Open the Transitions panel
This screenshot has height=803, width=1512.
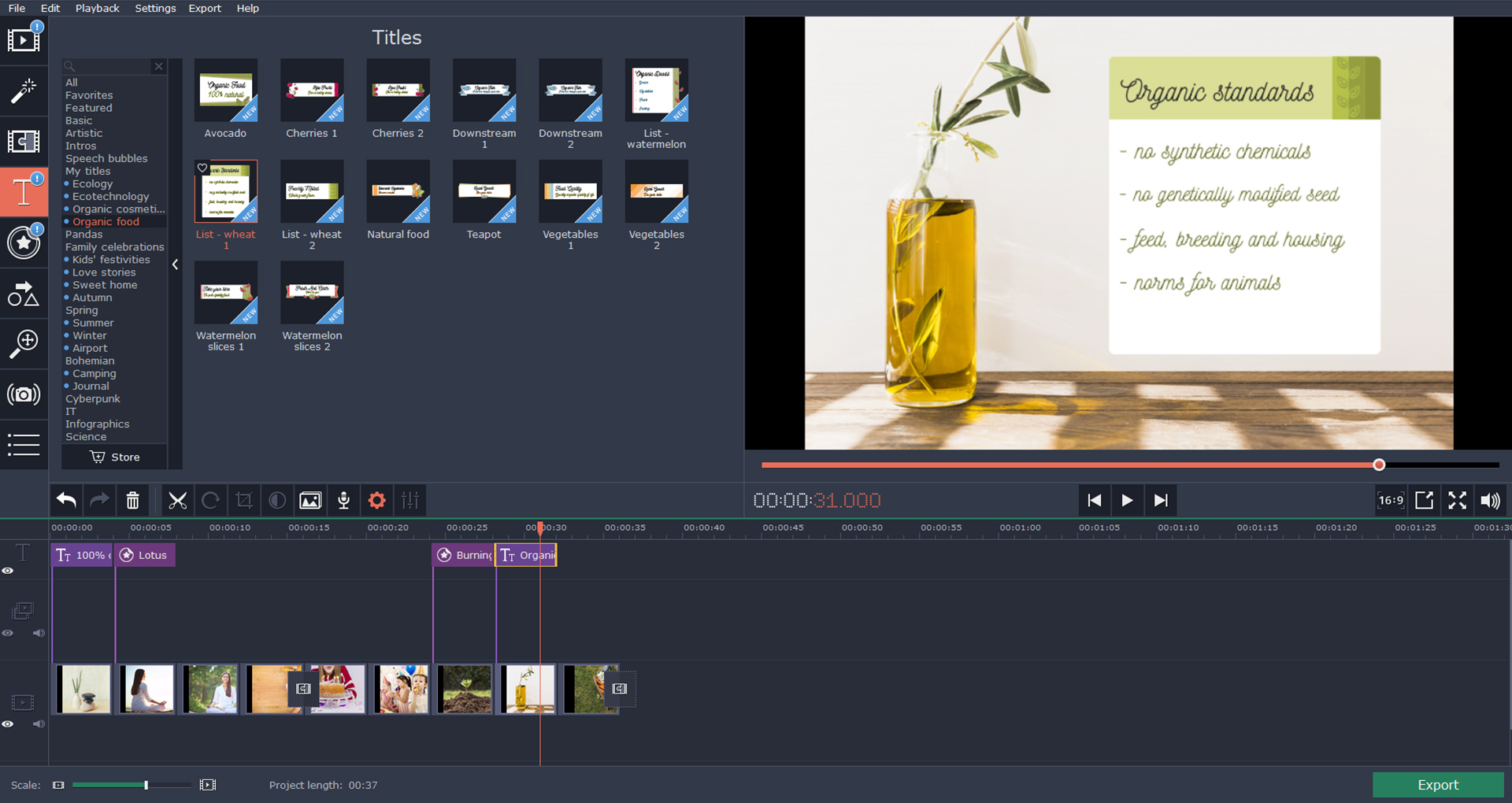[24, 142]
